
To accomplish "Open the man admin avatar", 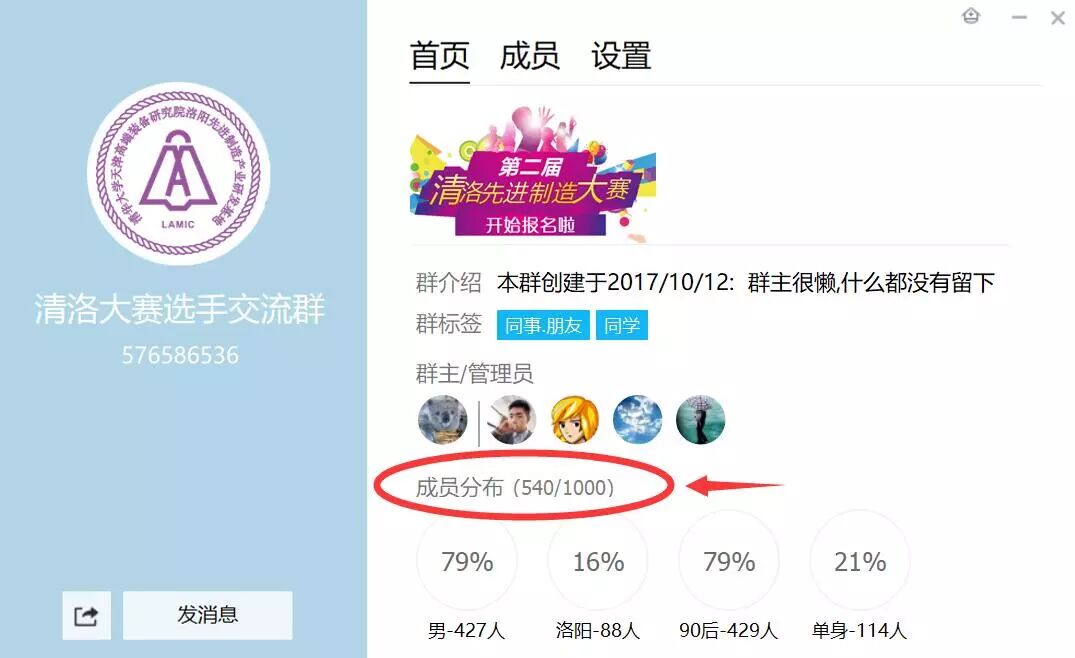I will pos(511,419).
